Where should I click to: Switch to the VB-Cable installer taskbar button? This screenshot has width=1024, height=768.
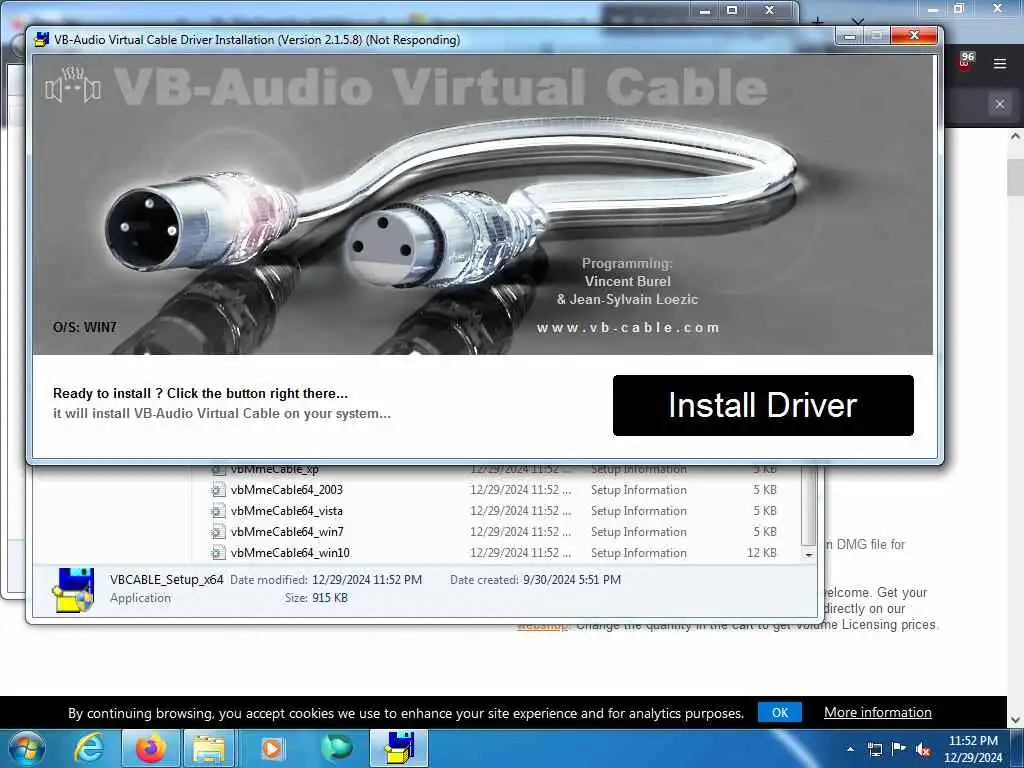(x=399, y=748)
